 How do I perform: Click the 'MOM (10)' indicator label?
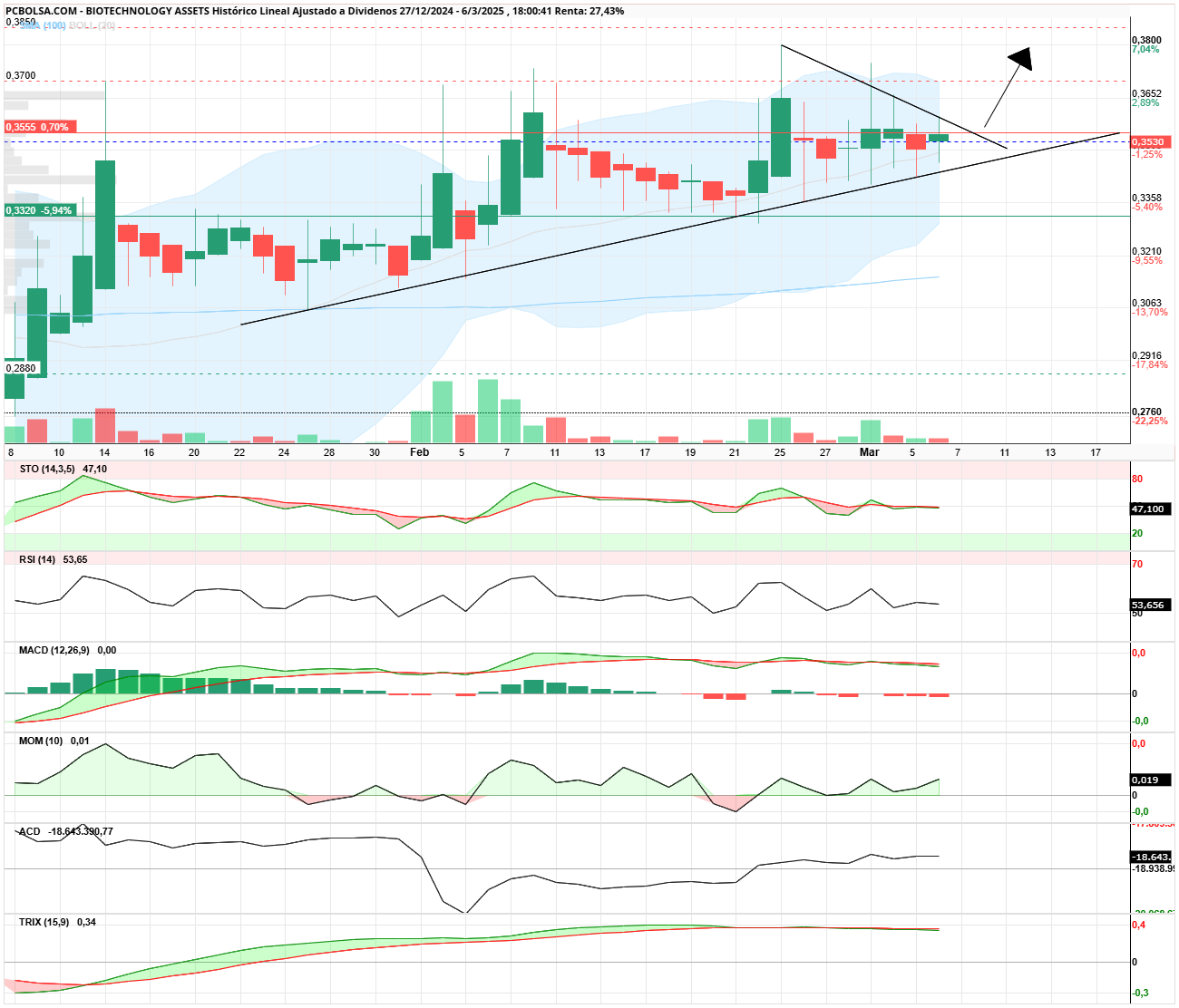tap(41, 741)
